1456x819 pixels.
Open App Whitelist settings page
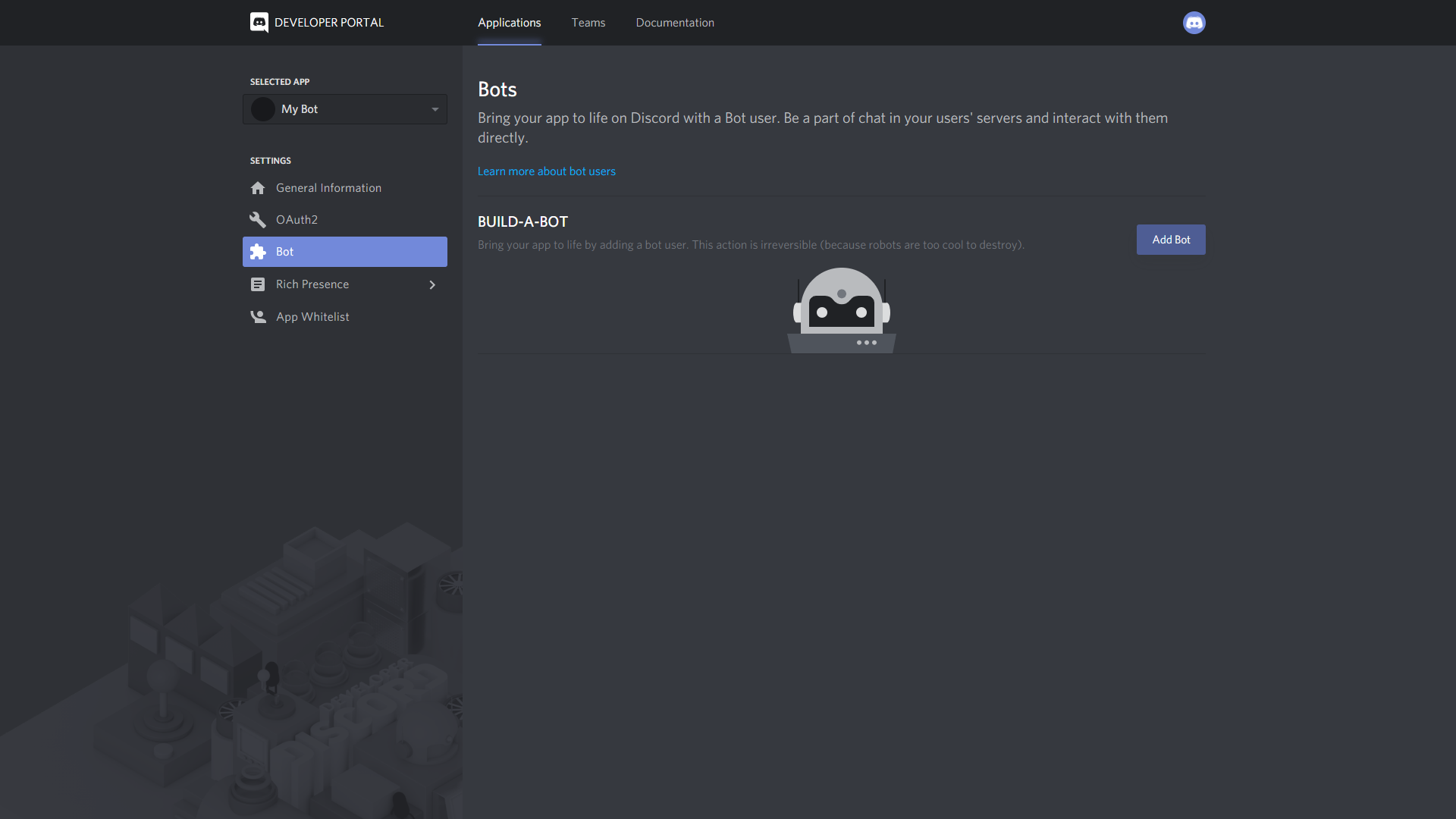pyautogui.click(x=312, y=317)
